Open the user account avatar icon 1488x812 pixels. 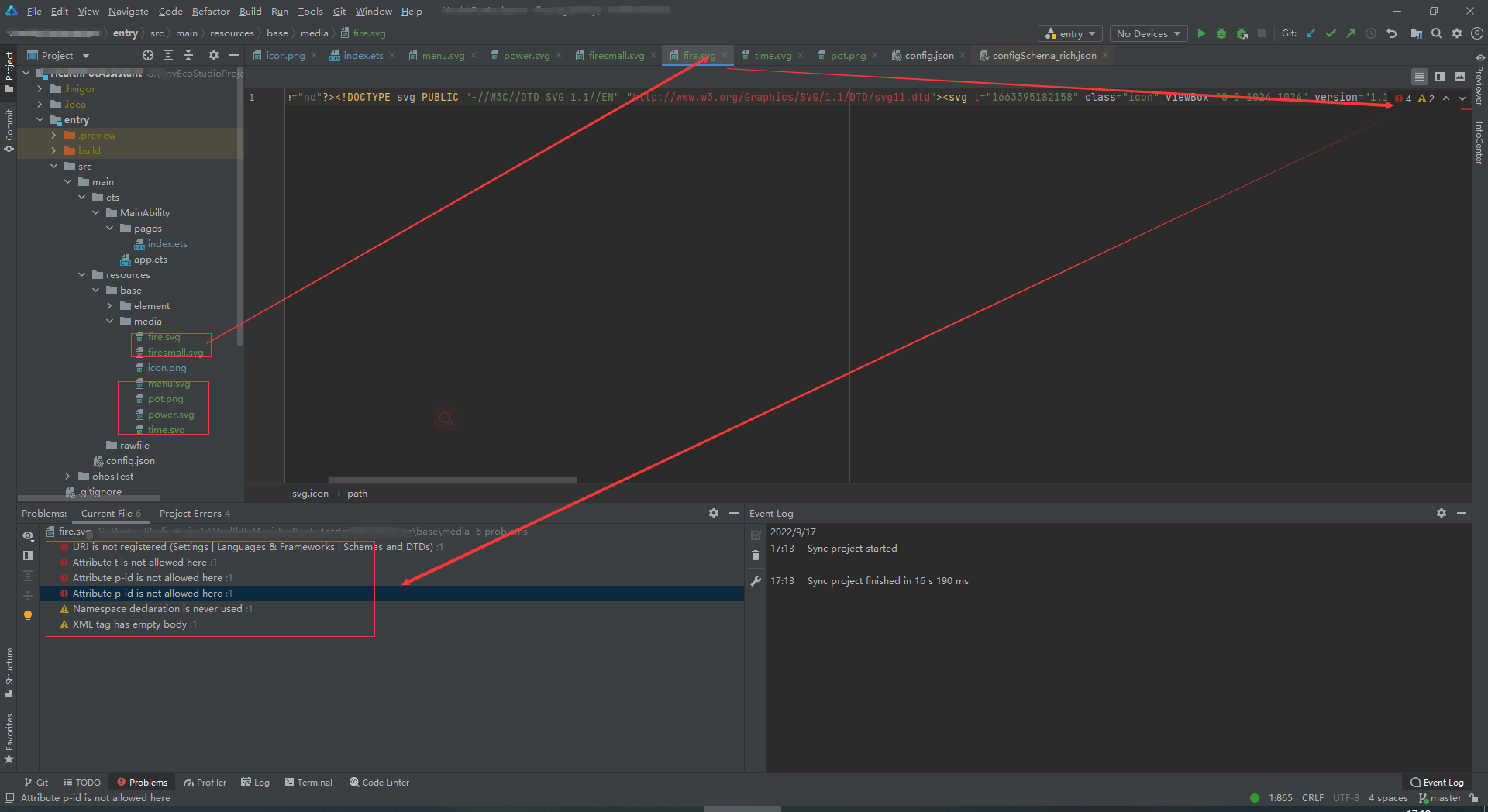(1477, 33)
